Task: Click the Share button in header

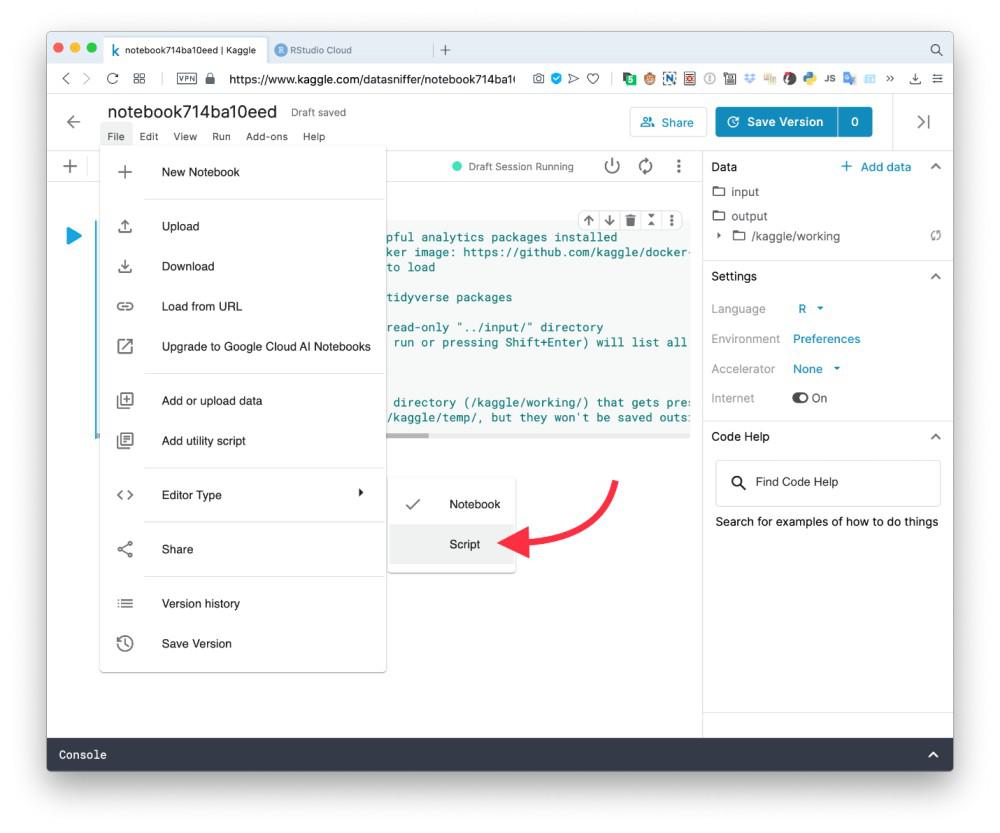Action: tap(668, 122)
